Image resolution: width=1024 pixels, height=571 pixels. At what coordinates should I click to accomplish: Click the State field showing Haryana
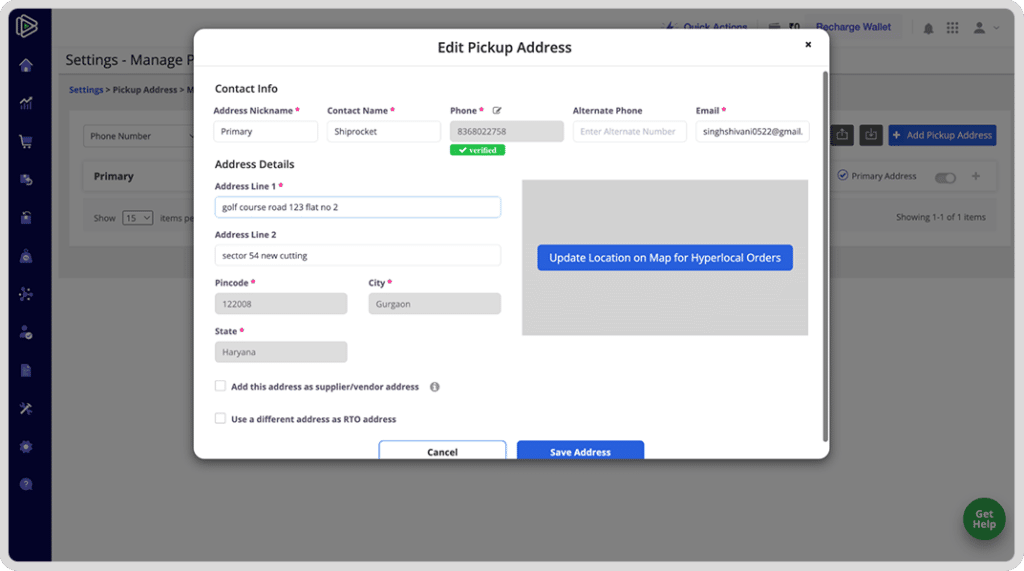[281, 352]
